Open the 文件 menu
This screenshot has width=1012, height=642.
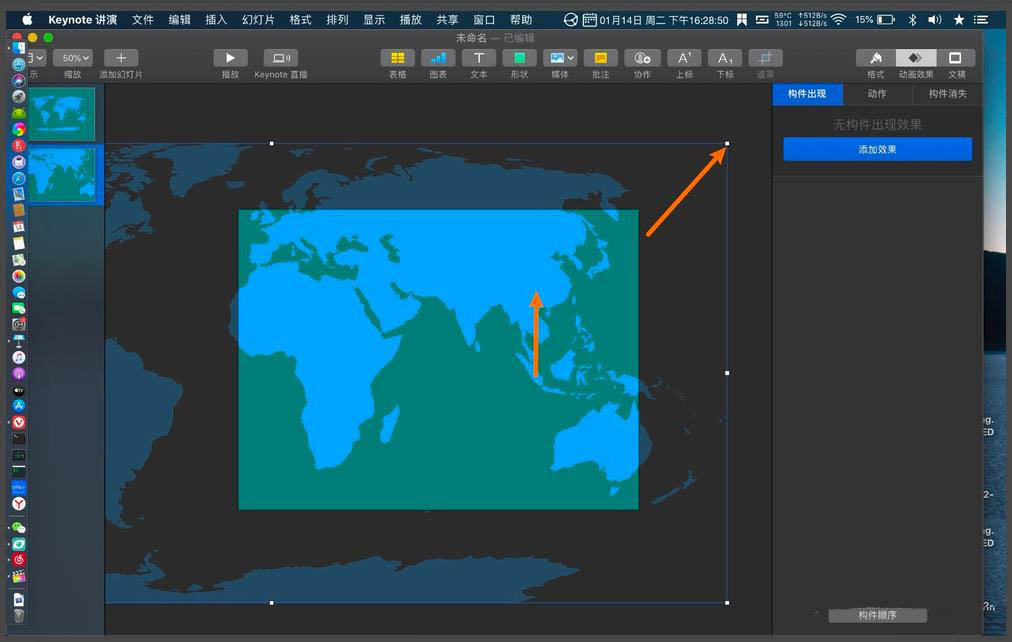click(143, 20)
